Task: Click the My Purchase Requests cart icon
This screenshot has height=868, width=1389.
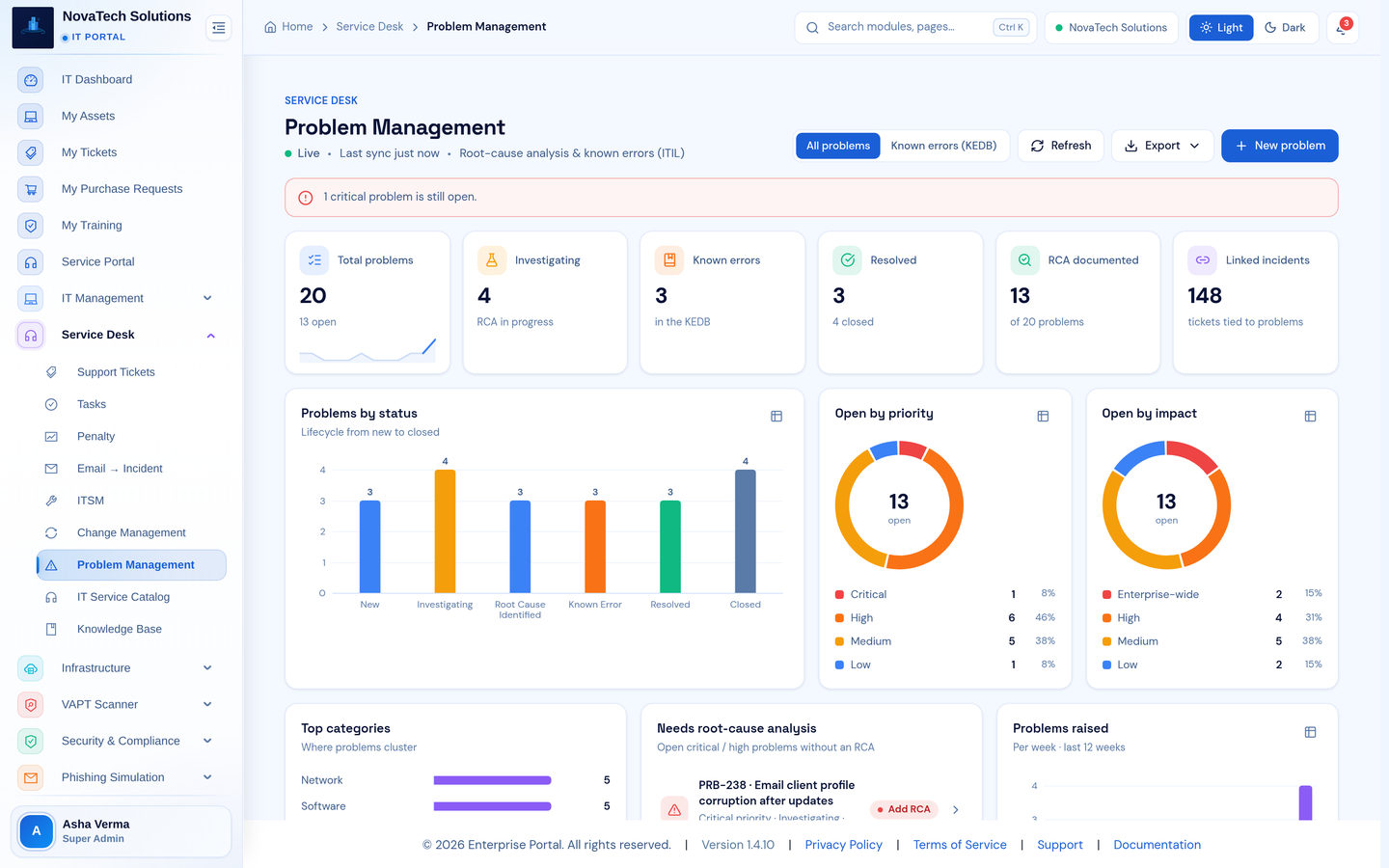Action: (x=31, y=189)
